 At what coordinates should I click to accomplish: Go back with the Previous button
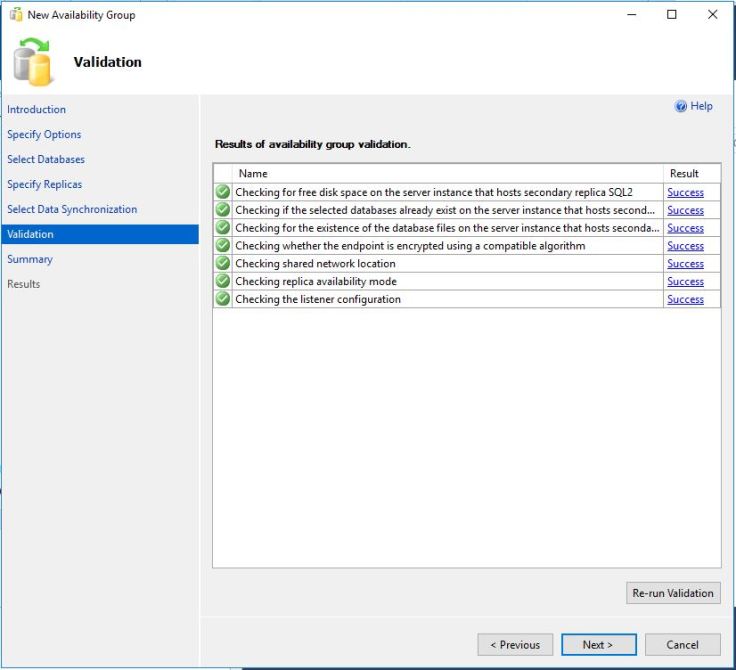(515, 645)
